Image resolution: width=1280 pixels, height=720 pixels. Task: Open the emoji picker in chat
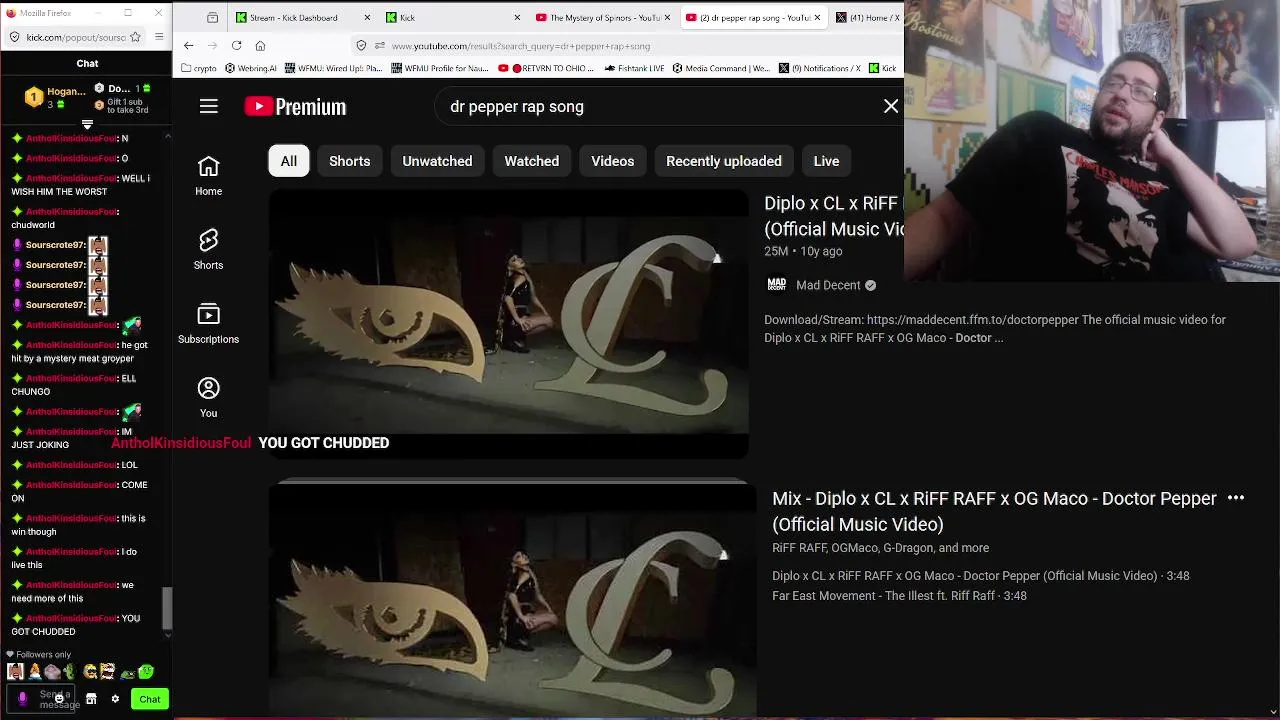60,698
